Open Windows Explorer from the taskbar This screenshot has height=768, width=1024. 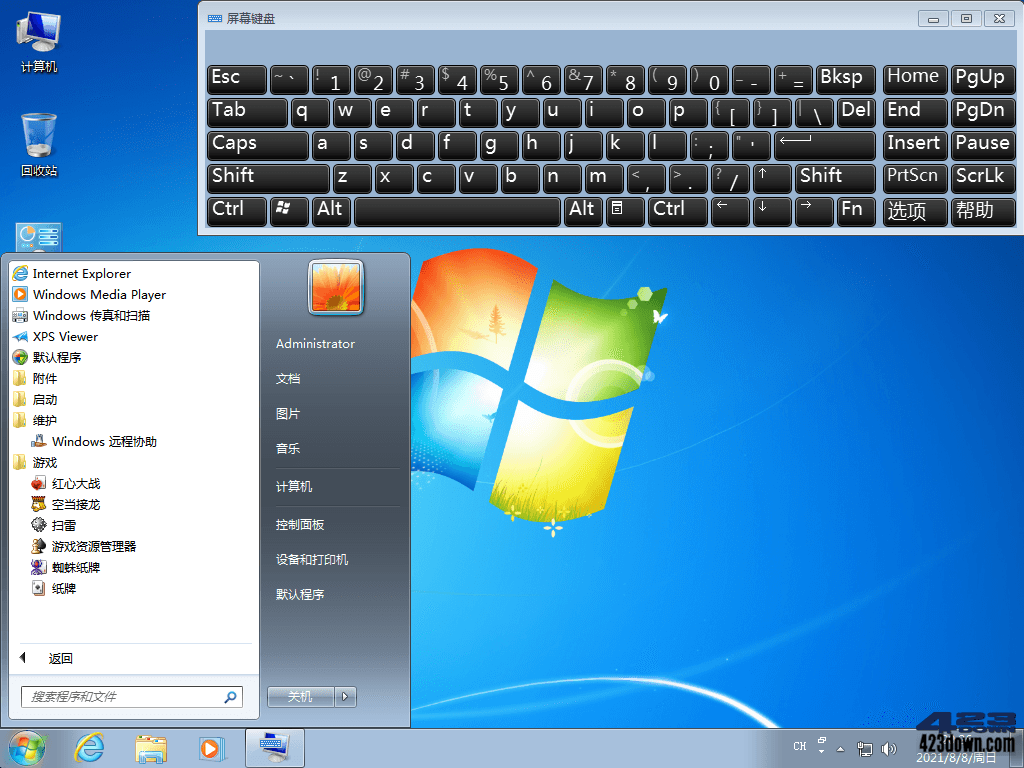[x=150, y=747]
